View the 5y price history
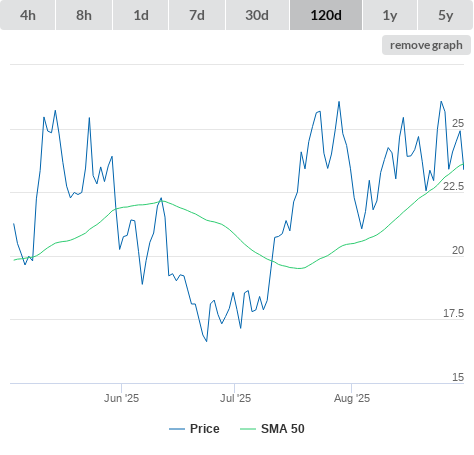 (446, 15)
